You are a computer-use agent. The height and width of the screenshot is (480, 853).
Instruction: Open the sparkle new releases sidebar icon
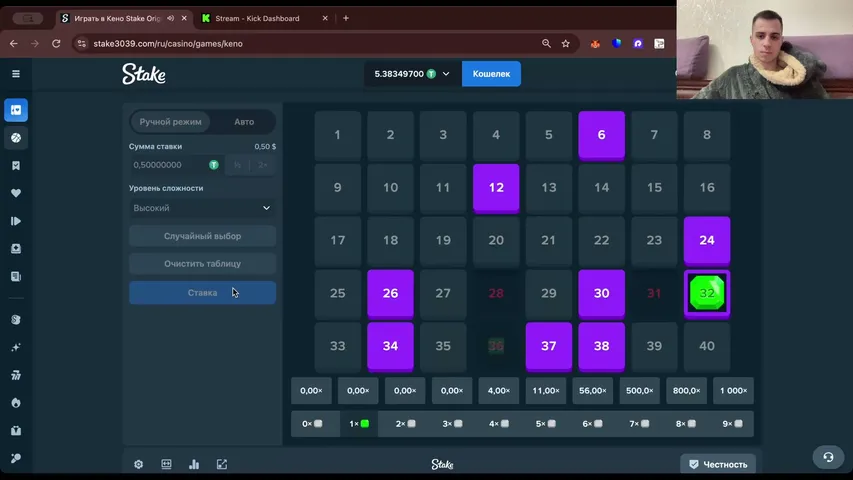pyautogui.click(x=16, y=347)
